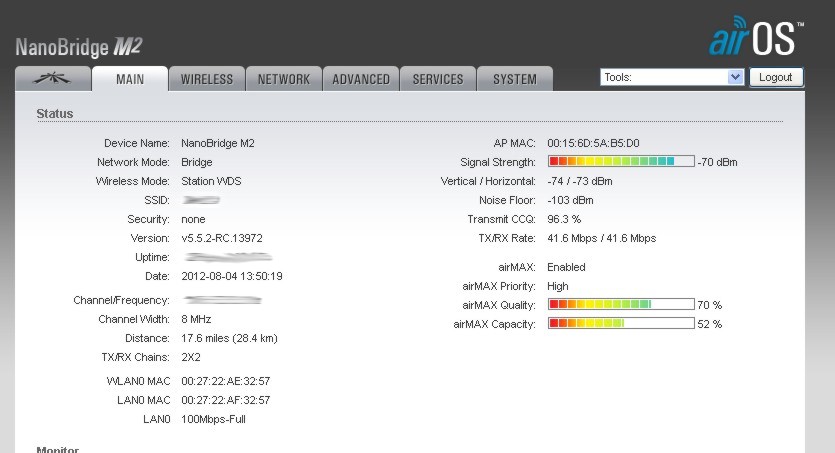Screen dimensions: 835x453
Task: Click the signal value -70 dBm
Action: [x=717, y=162]
